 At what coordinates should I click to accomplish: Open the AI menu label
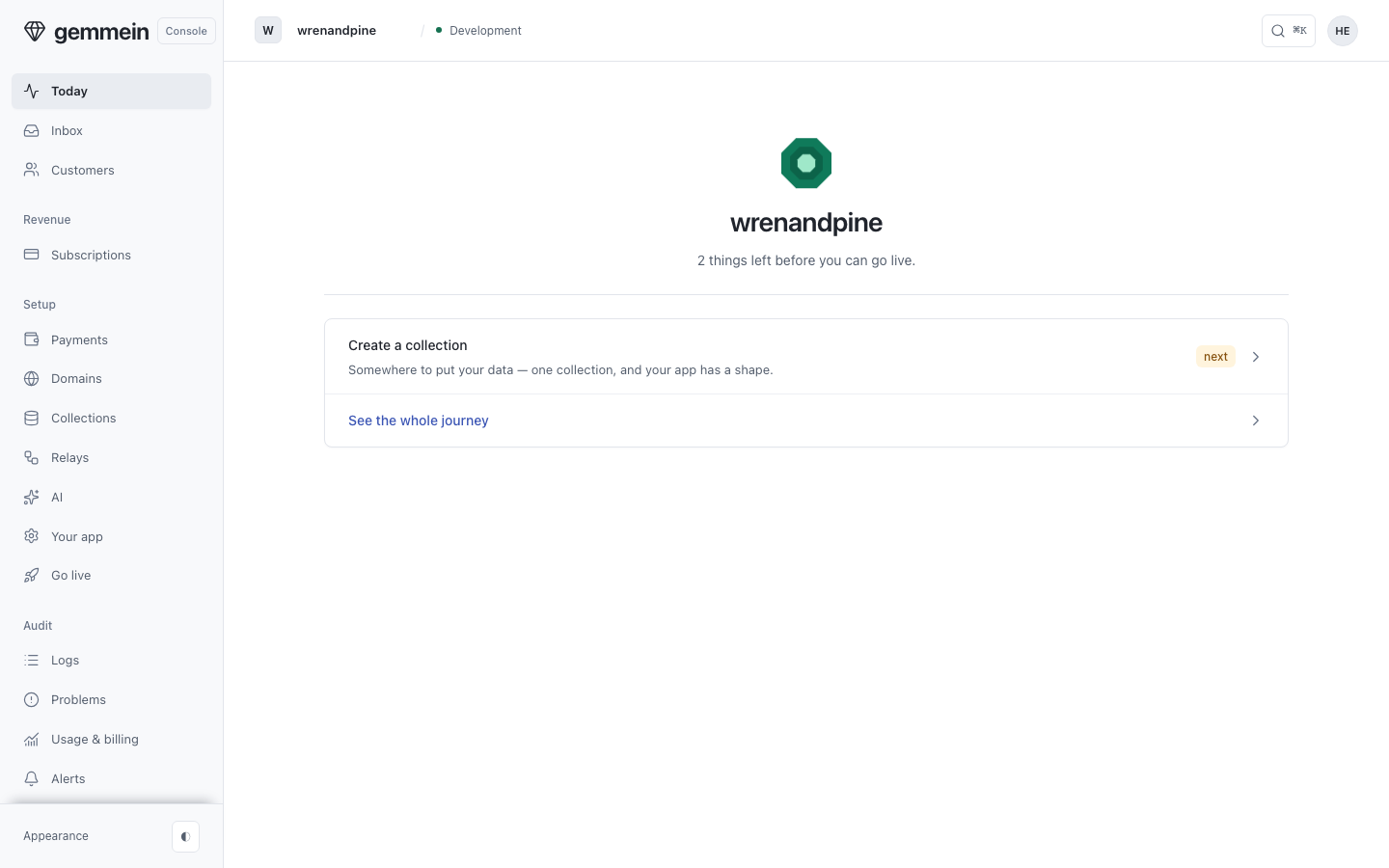(57, 498)
